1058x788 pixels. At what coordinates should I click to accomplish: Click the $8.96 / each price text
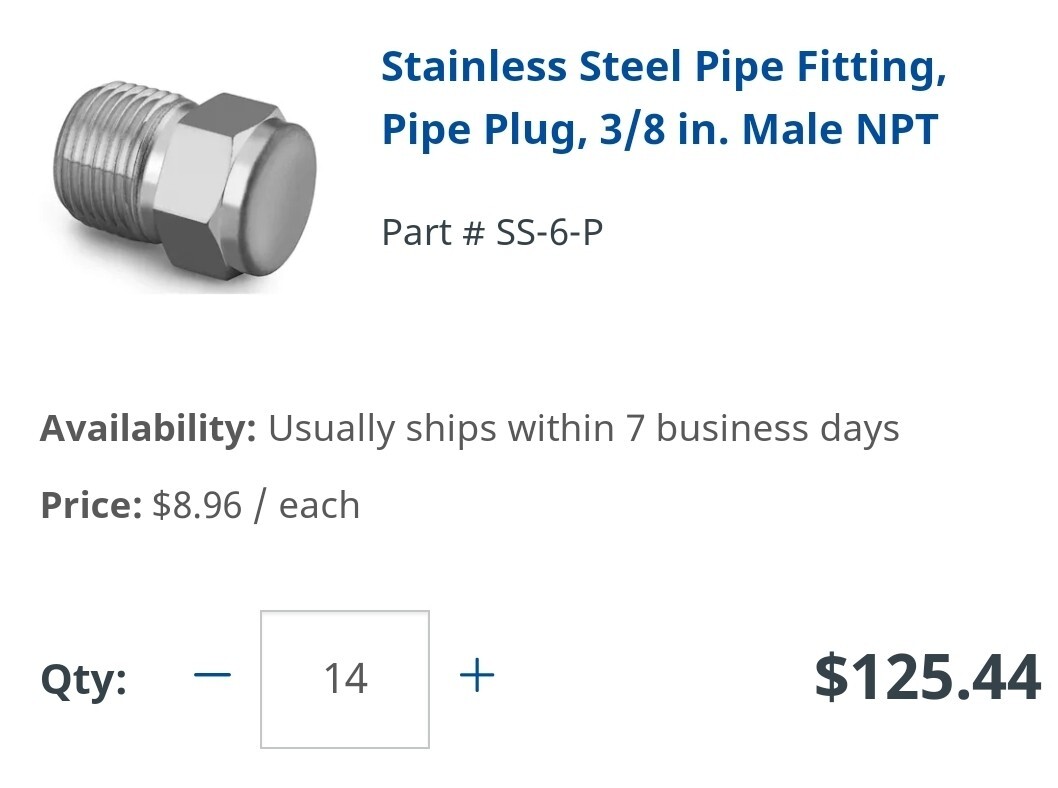256,505
